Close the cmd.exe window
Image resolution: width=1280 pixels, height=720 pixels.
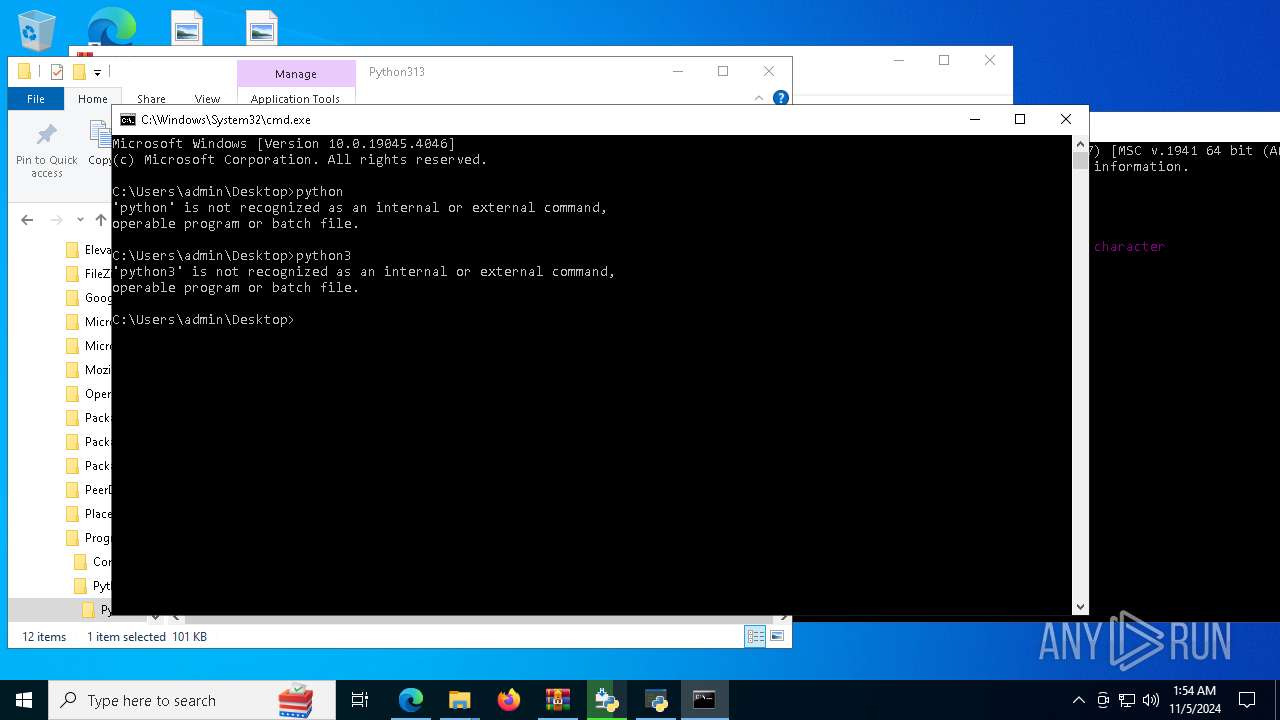coord(1066,119)
